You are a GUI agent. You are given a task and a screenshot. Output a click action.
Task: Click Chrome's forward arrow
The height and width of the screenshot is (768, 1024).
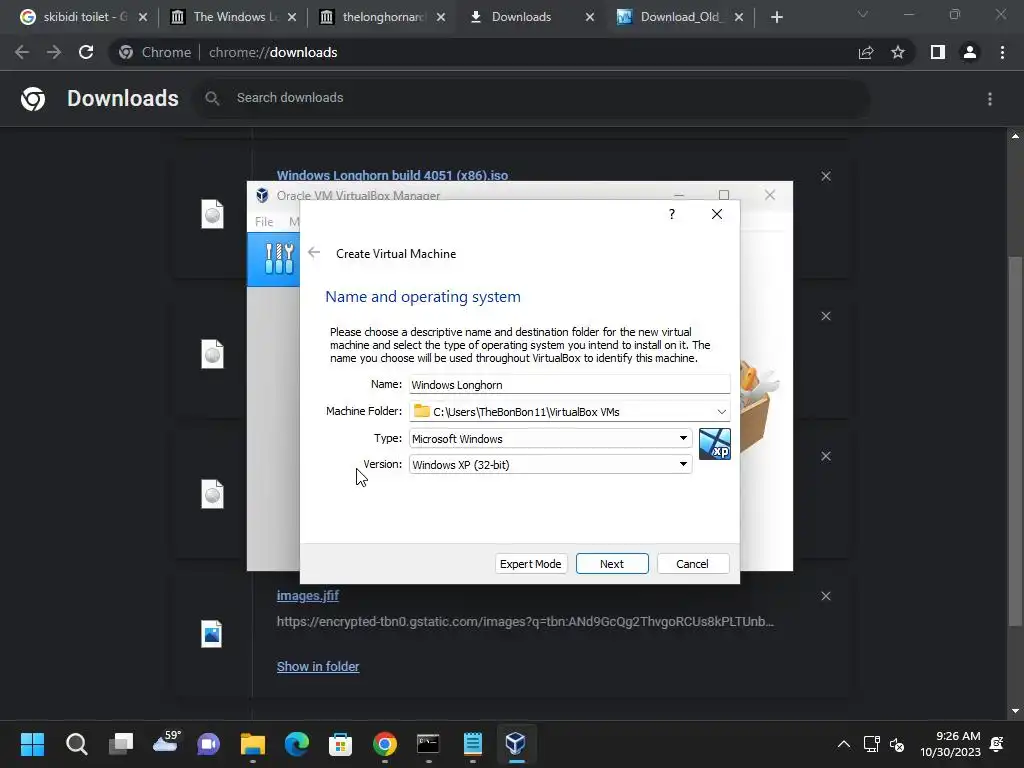tap(54, 52)
